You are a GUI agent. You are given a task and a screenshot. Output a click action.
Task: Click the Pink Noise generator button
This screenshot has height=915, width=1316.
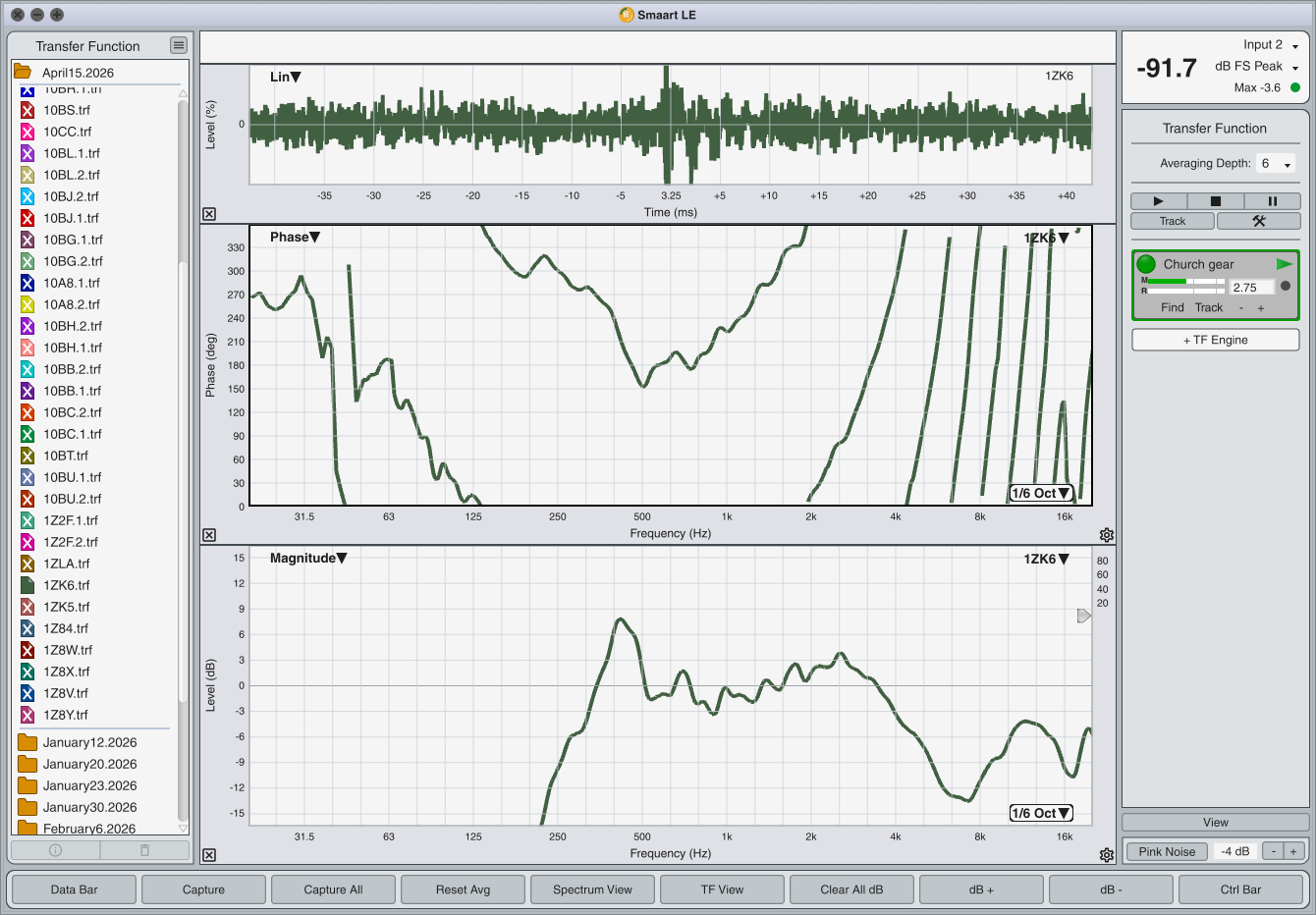(x=1167, y=851)
